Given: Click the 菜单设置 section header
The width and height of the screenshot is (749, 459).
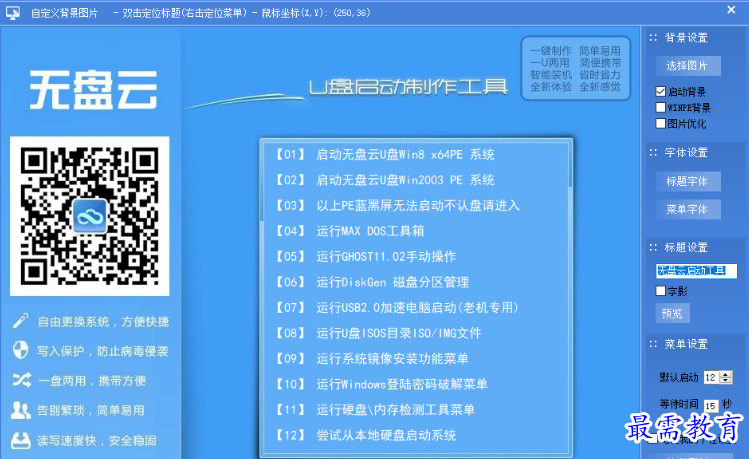Looking at the screenshot, I should pyautogui.click(x=686, y=344).
